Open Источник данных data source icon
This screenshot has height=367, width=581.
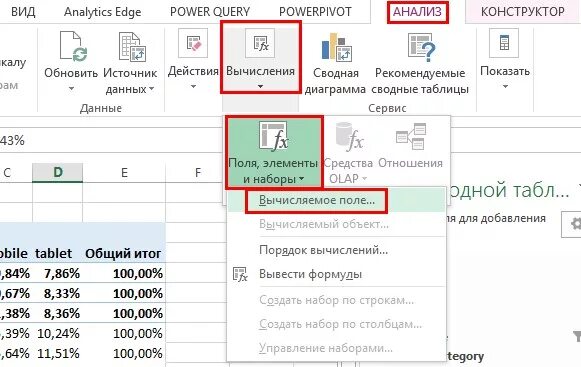132,47
